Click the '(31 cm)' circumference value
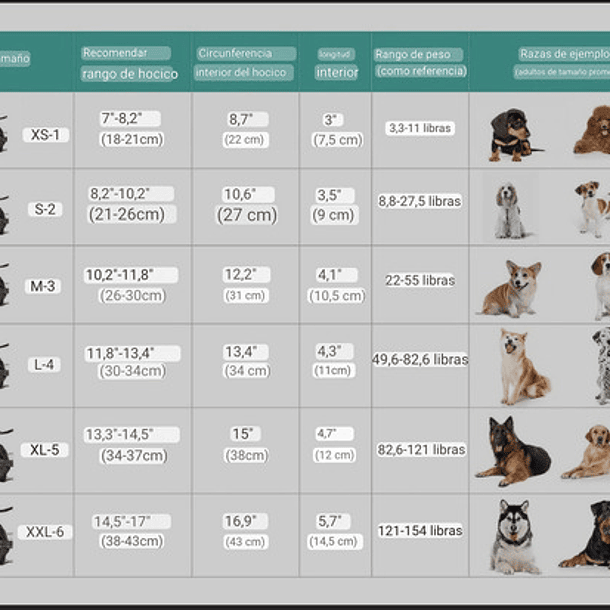Viewport: 610px width, 610px height. tap(245, 295)
